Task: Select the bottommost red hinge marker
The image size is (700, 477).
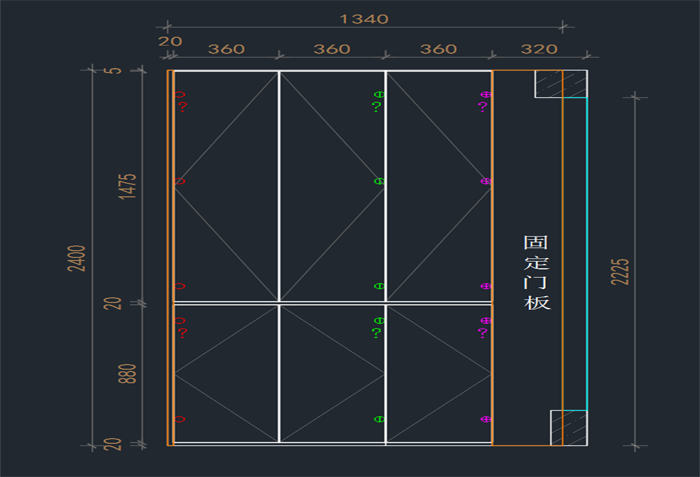Action: [180, 419]
